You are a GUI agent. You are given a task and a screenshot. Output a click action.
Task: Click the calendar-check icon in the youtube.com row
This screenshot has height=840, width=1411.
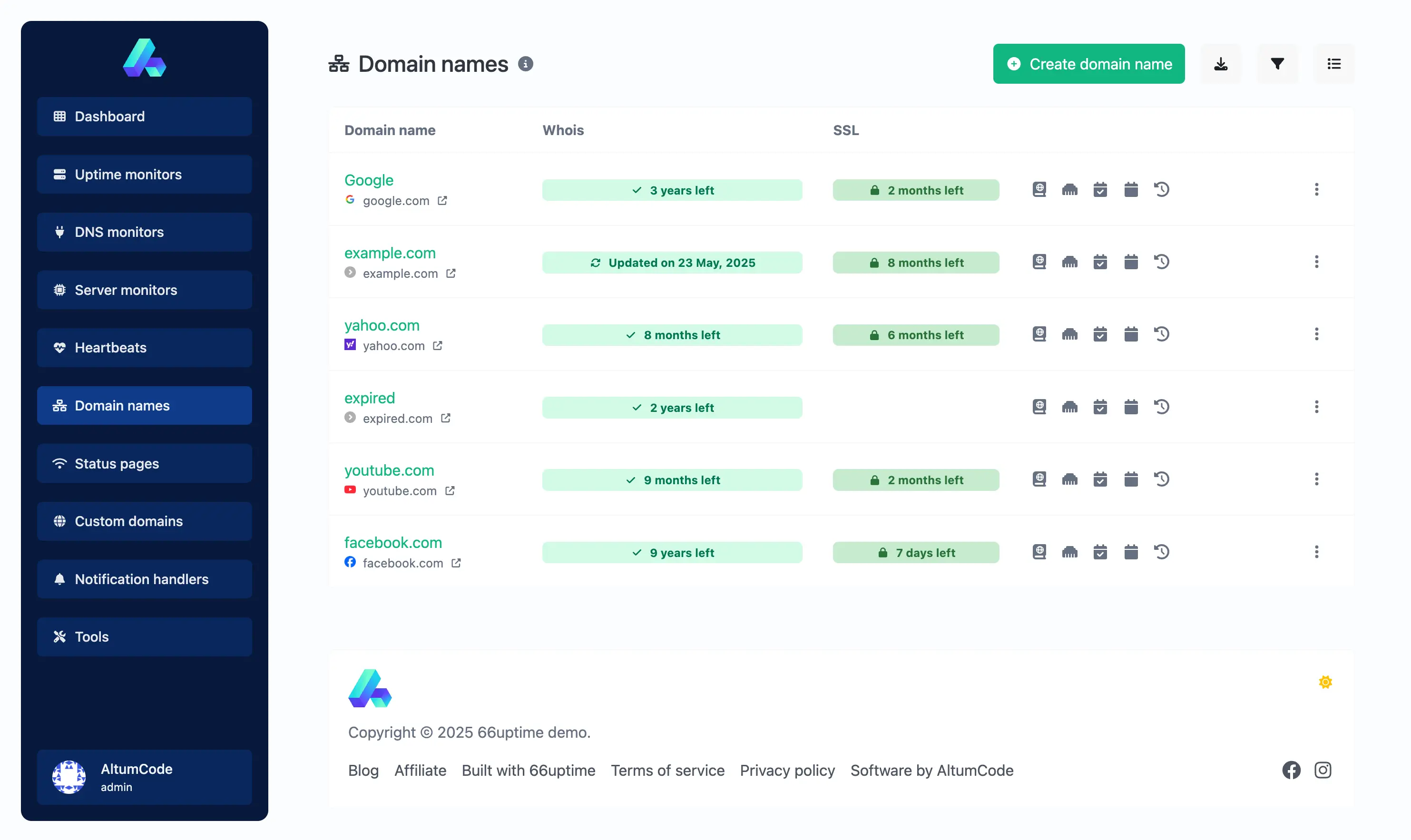(1100, 479)
